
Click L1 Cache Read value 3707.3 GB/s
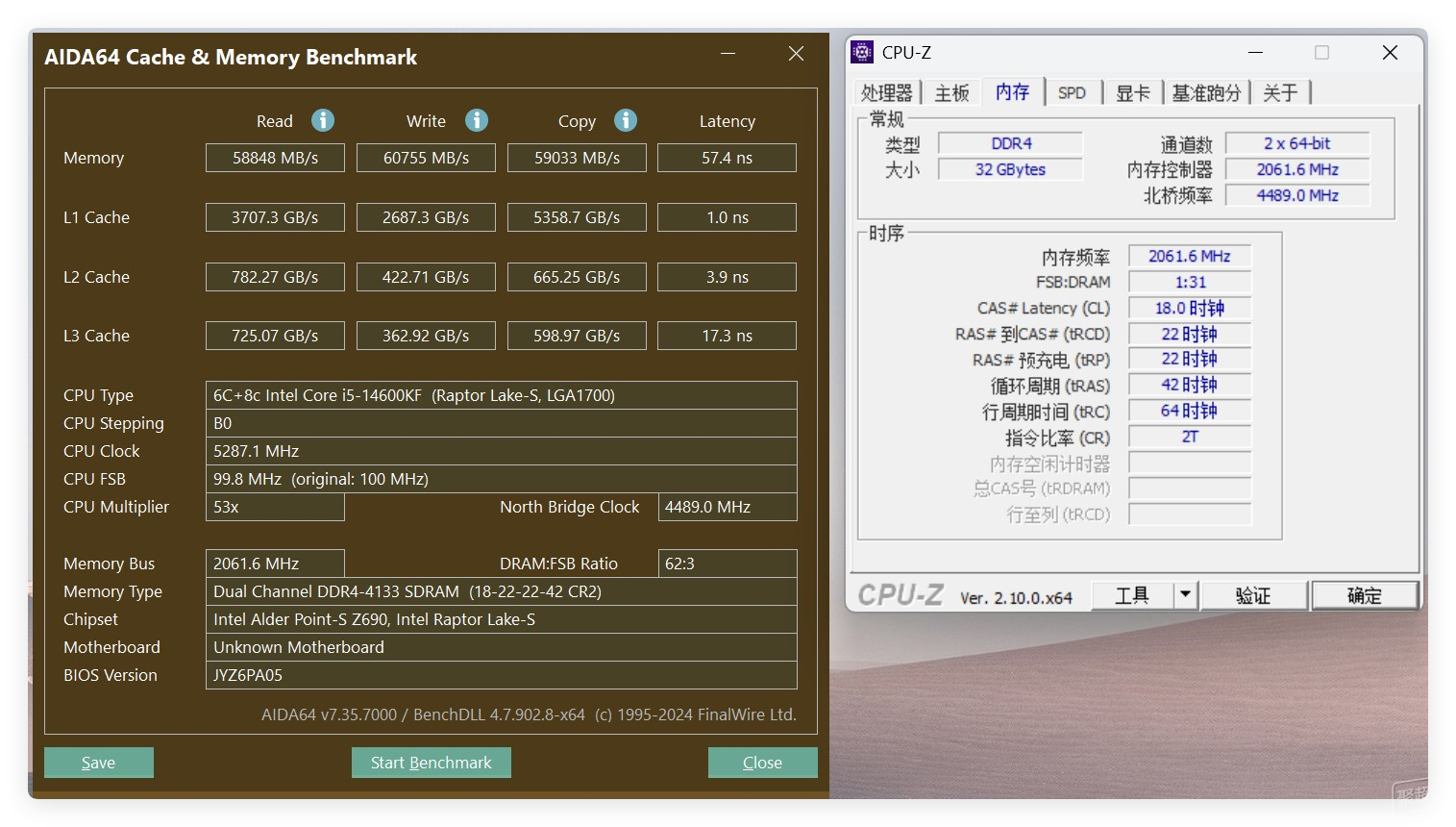[275, 217]
